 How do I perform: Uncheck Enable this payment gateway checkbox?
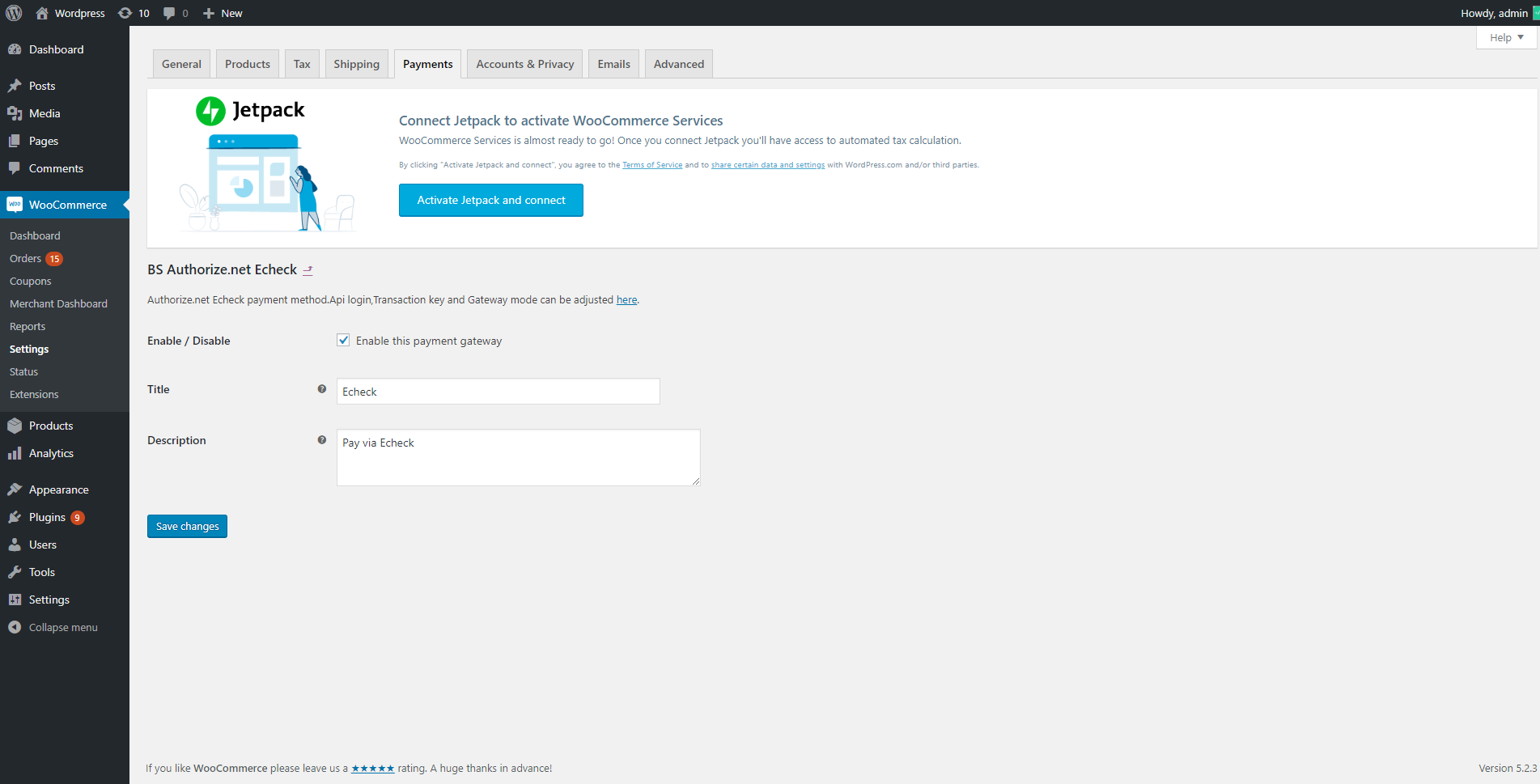point(343,341)
